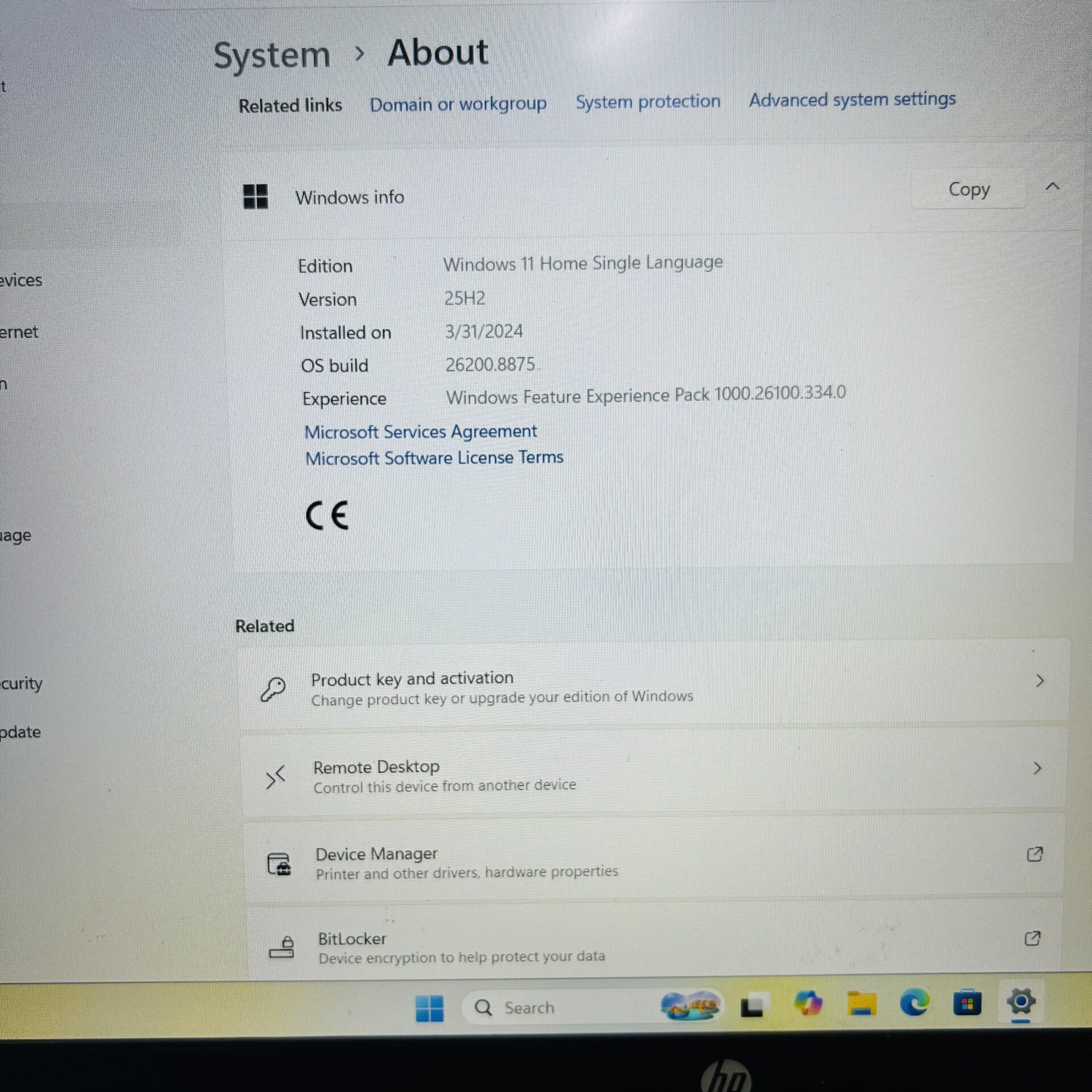Select the sidebar item ending in "ernet"
Viewport: 1092px width, 1092px height.
19,332
